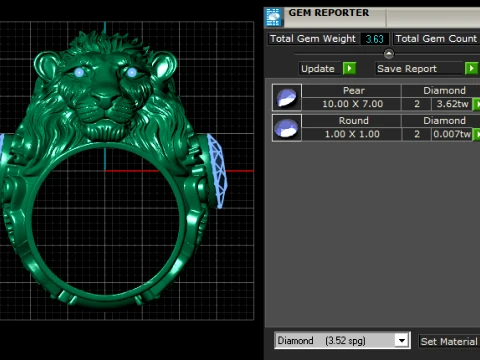Screen dimensions: 480x360
Task: Collapse panel using the round up-arrow button
Action: 389,53
